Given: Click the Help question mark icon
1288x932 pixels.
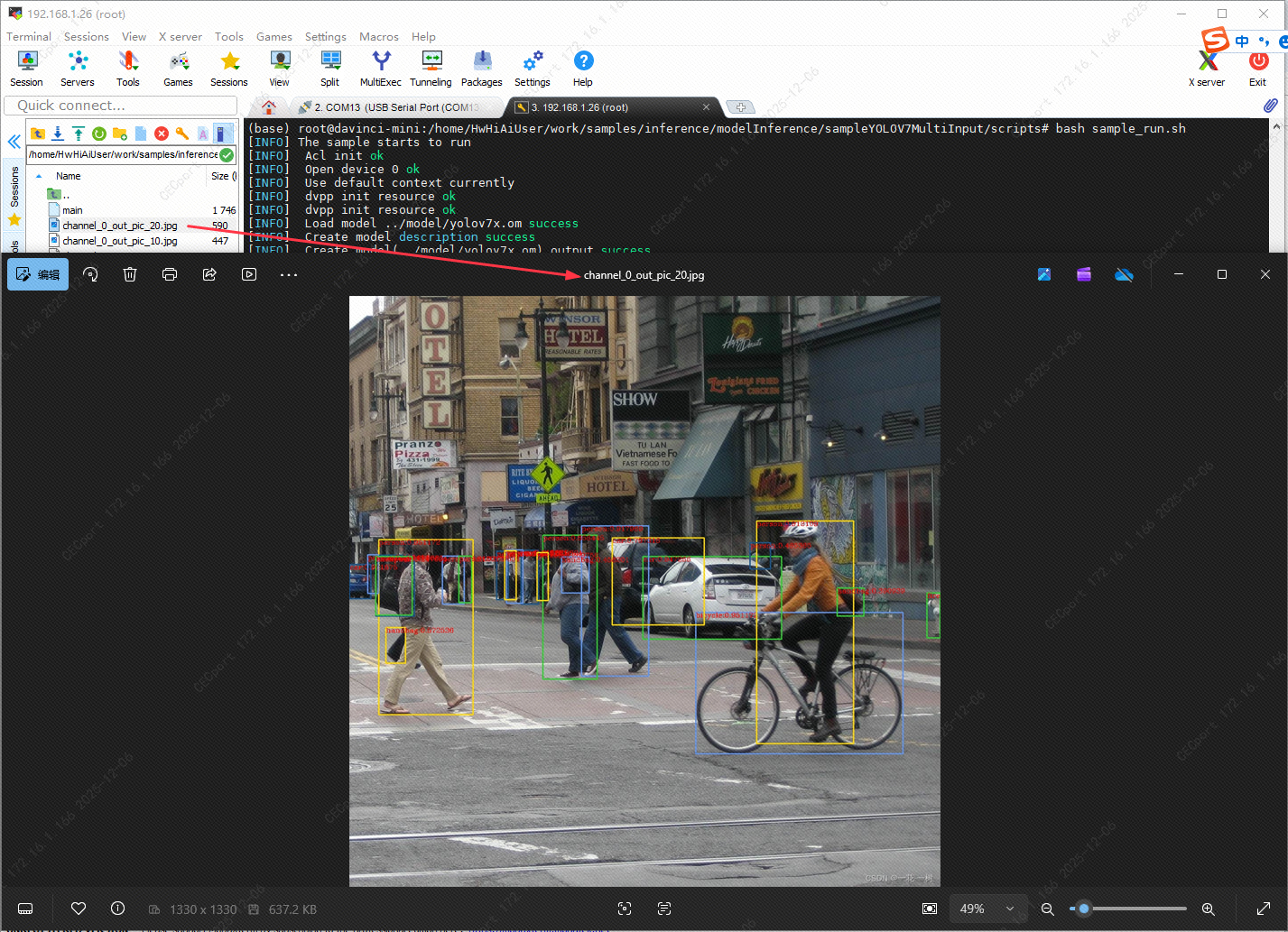Looking at the screenshot, I should [583, 69].
